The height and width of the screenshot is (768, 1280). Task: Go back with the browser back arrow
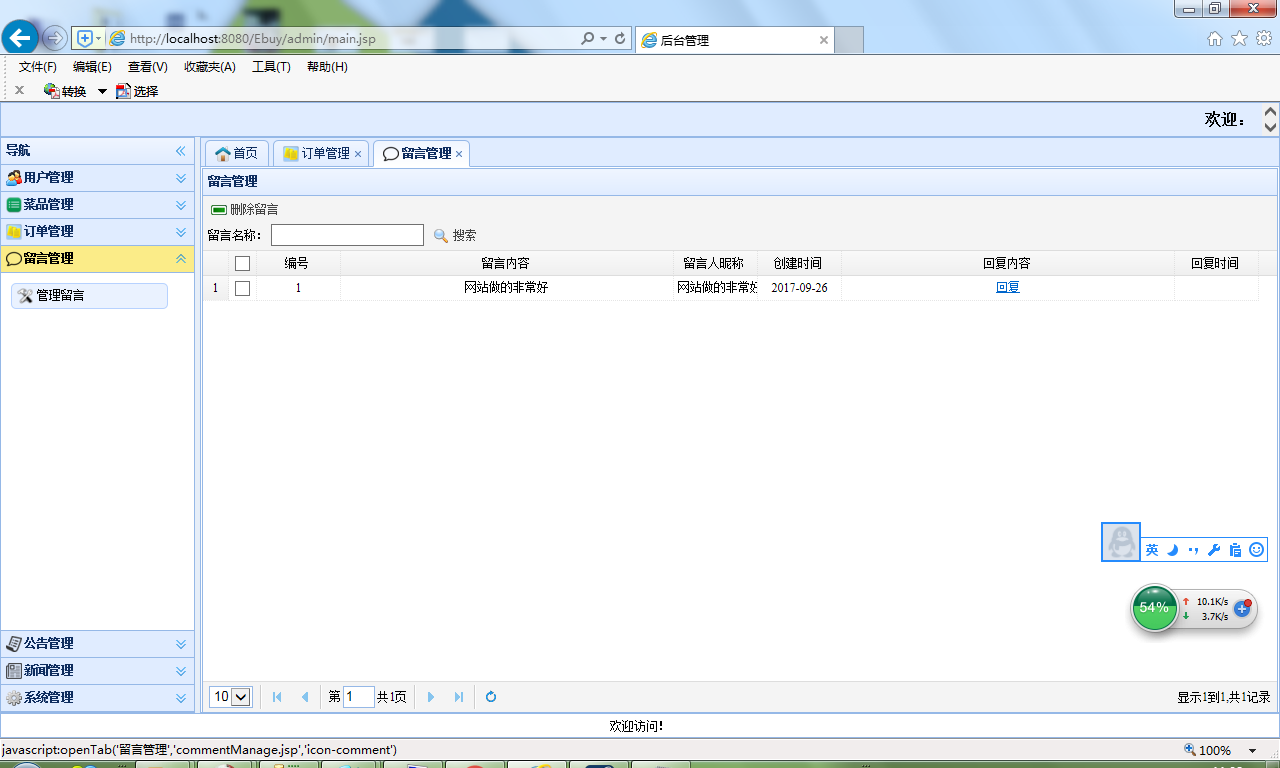pyautogui.click(x=19, y=38)
